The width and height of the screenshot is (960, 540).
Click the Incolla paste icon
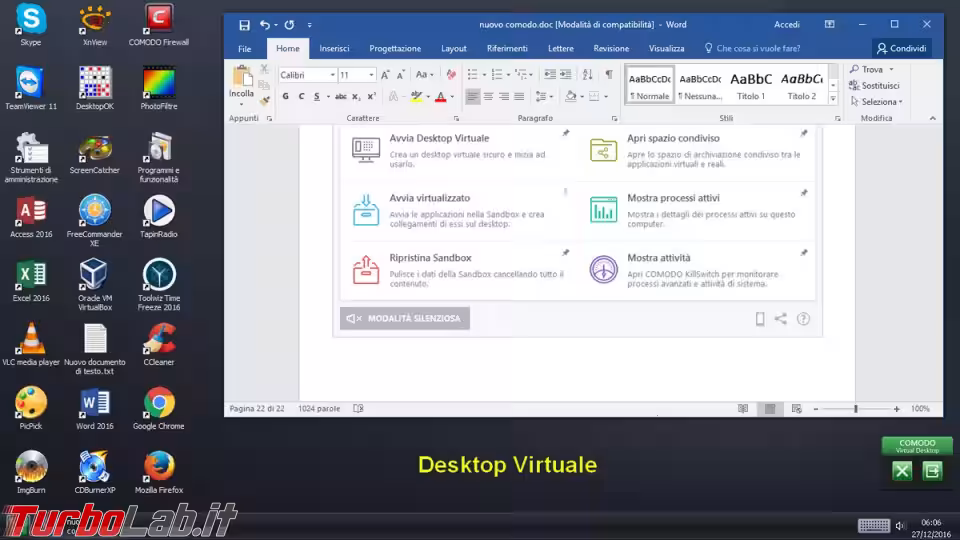pos(242,81)
